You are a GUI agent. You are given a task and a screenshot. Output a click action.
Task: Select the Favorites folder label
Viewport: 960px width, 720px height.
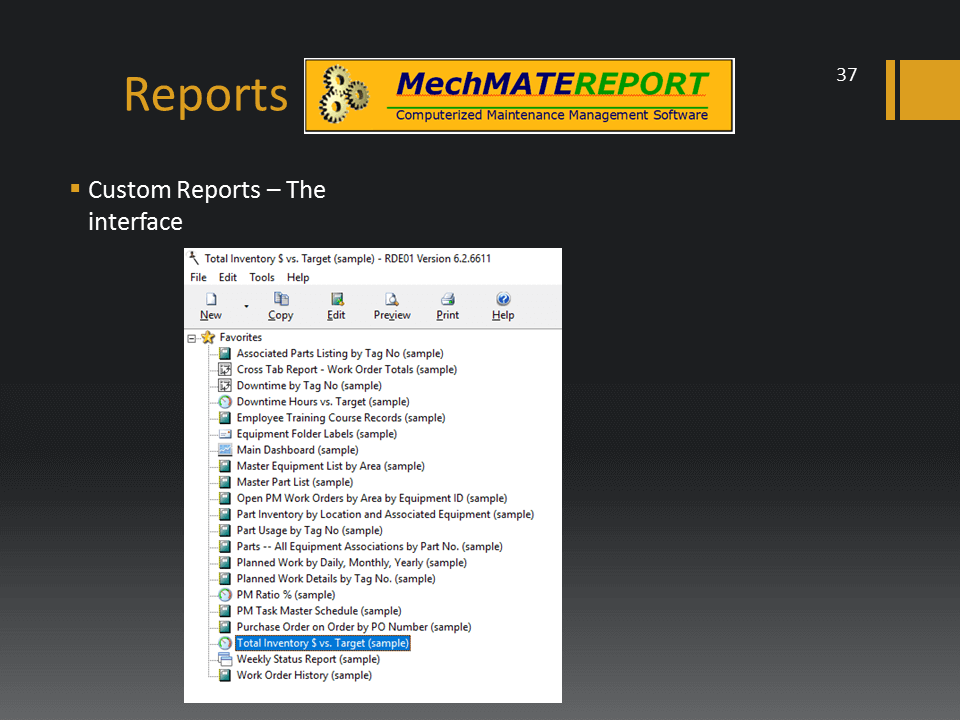click(x=241, y=337)
